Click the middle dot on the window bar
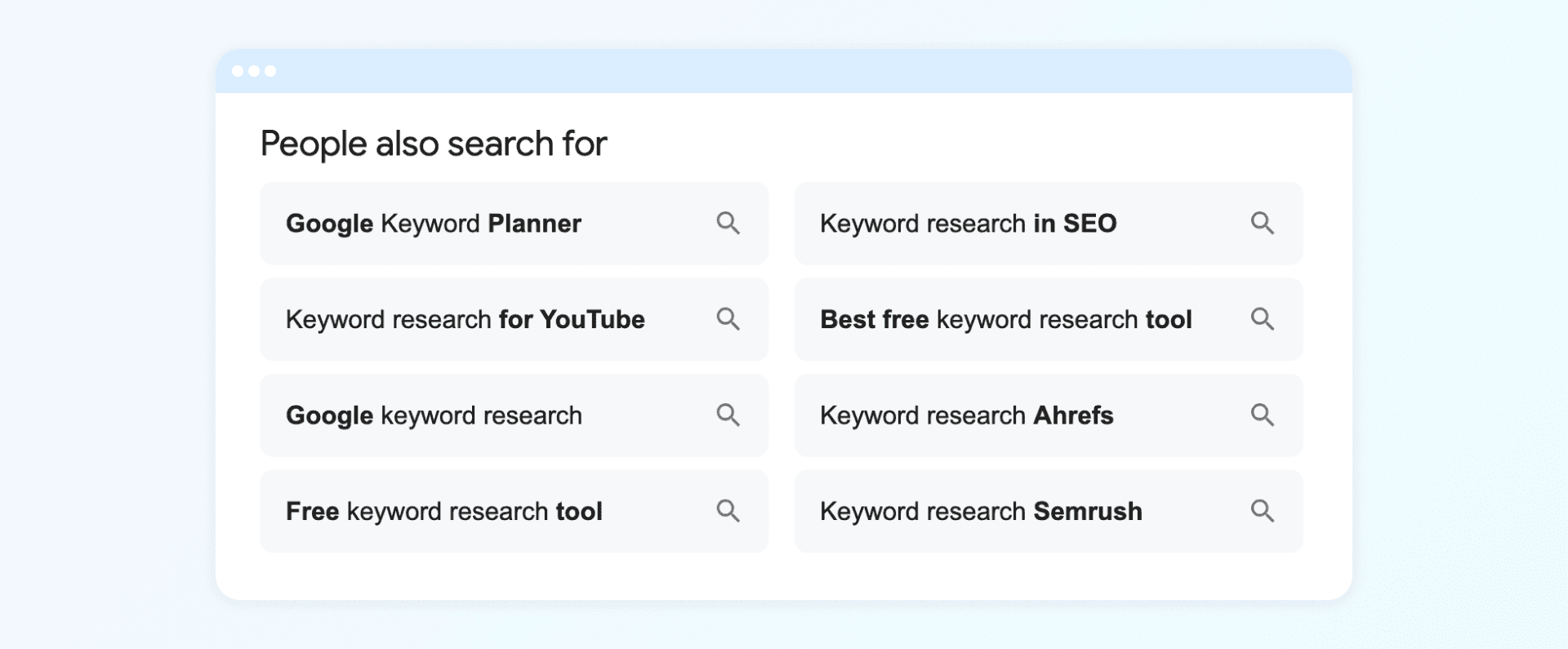This screenshot has height=649, width=1568. (255, 71)
